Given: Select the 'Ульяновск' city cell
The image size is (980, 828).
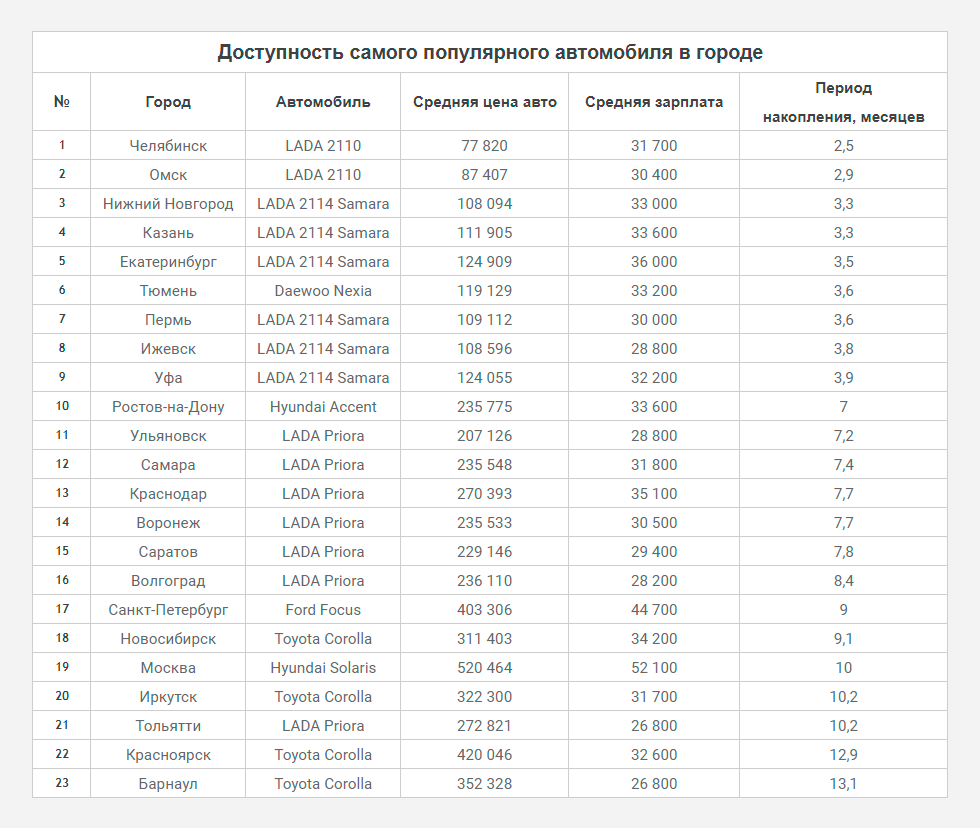Looking at the screenshot, I should [168, 436].
